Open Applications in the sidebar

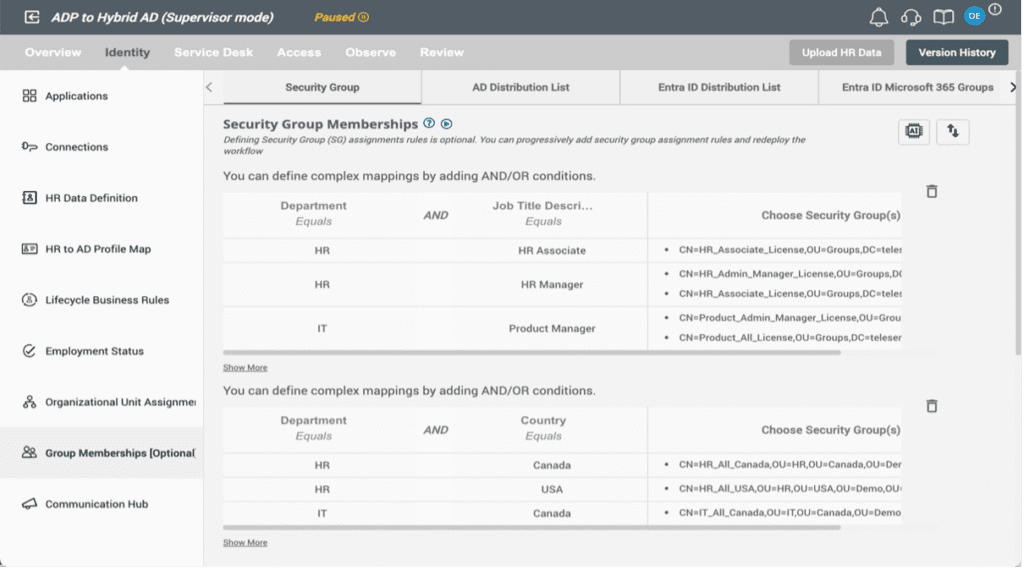[76, 96]
